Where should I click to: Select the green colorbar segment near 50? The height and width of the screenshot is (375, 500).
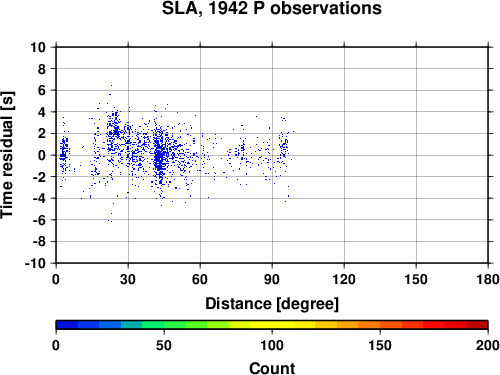[x=164, y=325]
